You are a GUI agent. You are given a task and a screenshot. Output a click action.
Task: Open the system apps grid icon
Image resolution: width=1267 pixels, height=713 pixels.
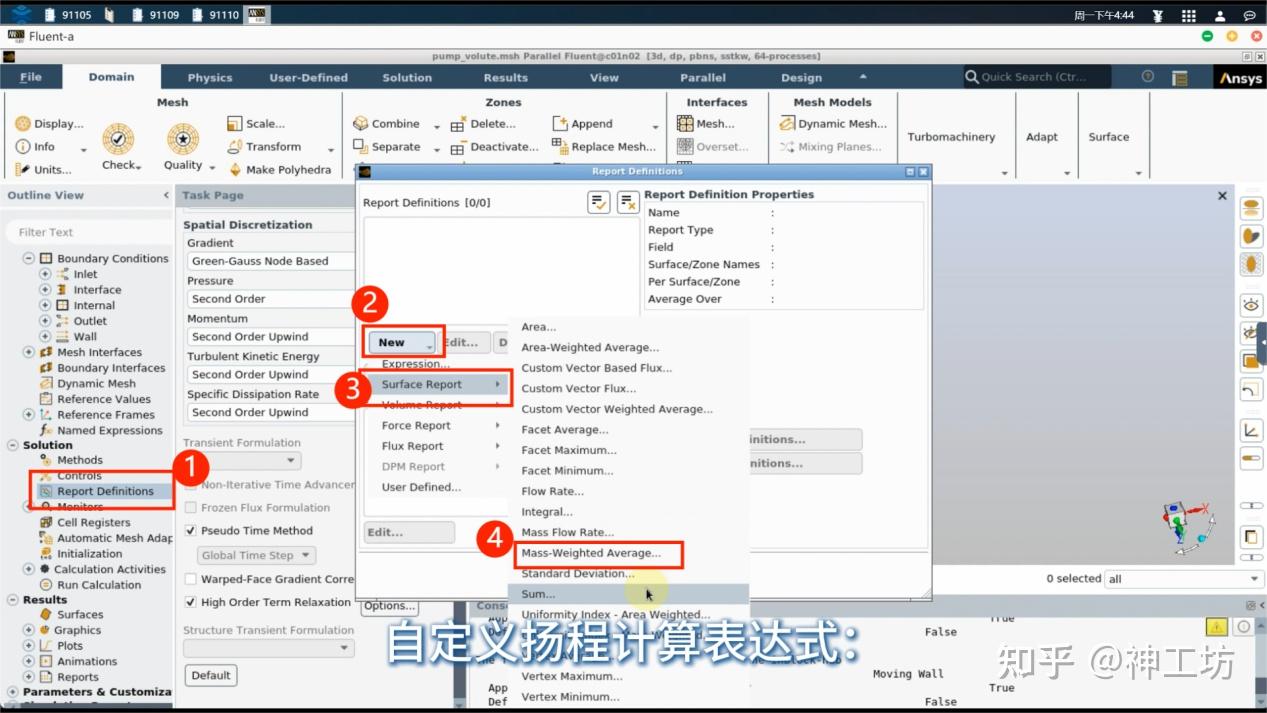pyautogui.click(x=1189, y=15)
